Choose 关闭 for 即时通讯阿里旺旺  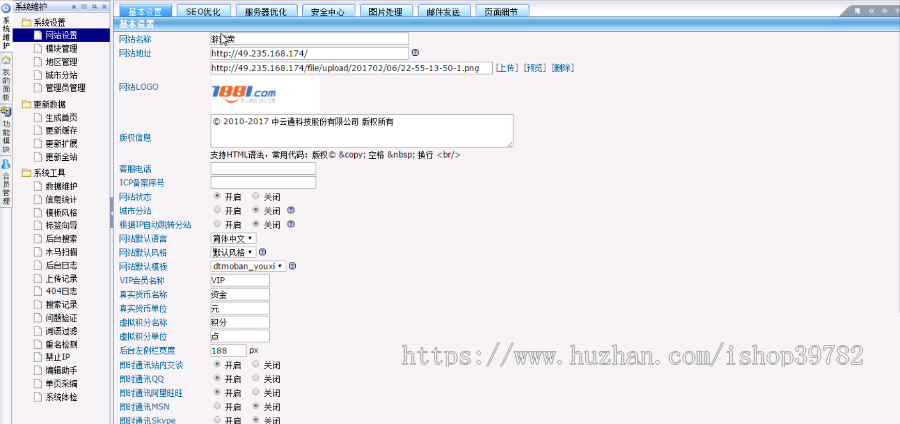(x=256, y=392)
